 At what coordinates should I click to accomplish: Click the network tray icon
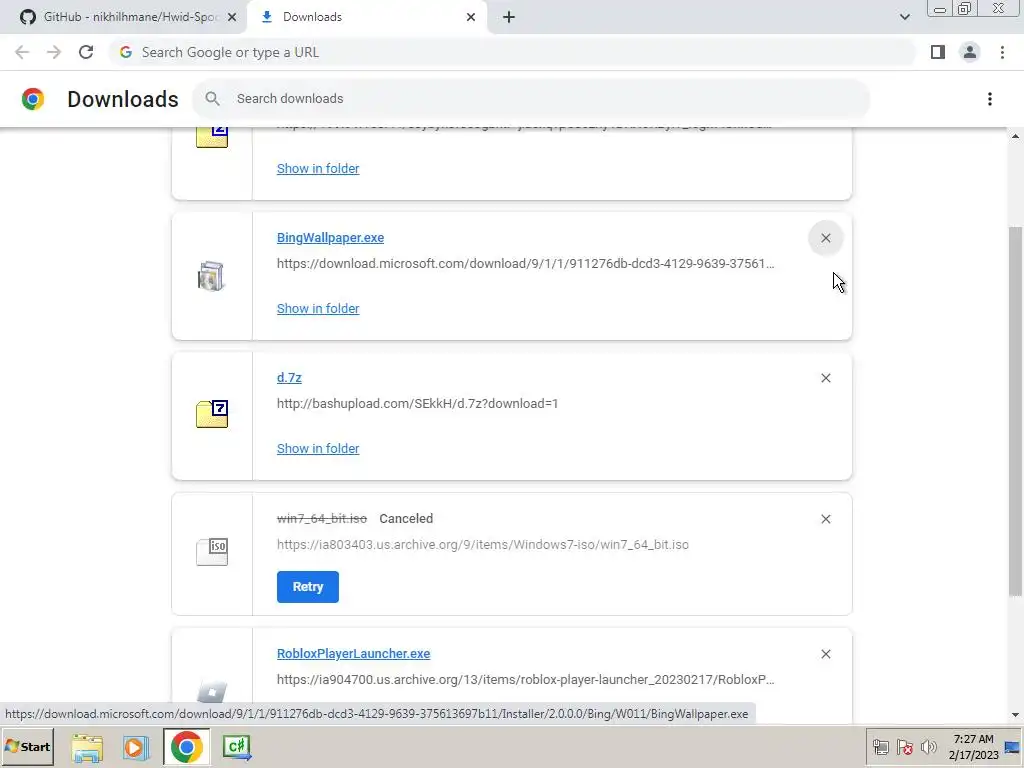coord(881,747)
